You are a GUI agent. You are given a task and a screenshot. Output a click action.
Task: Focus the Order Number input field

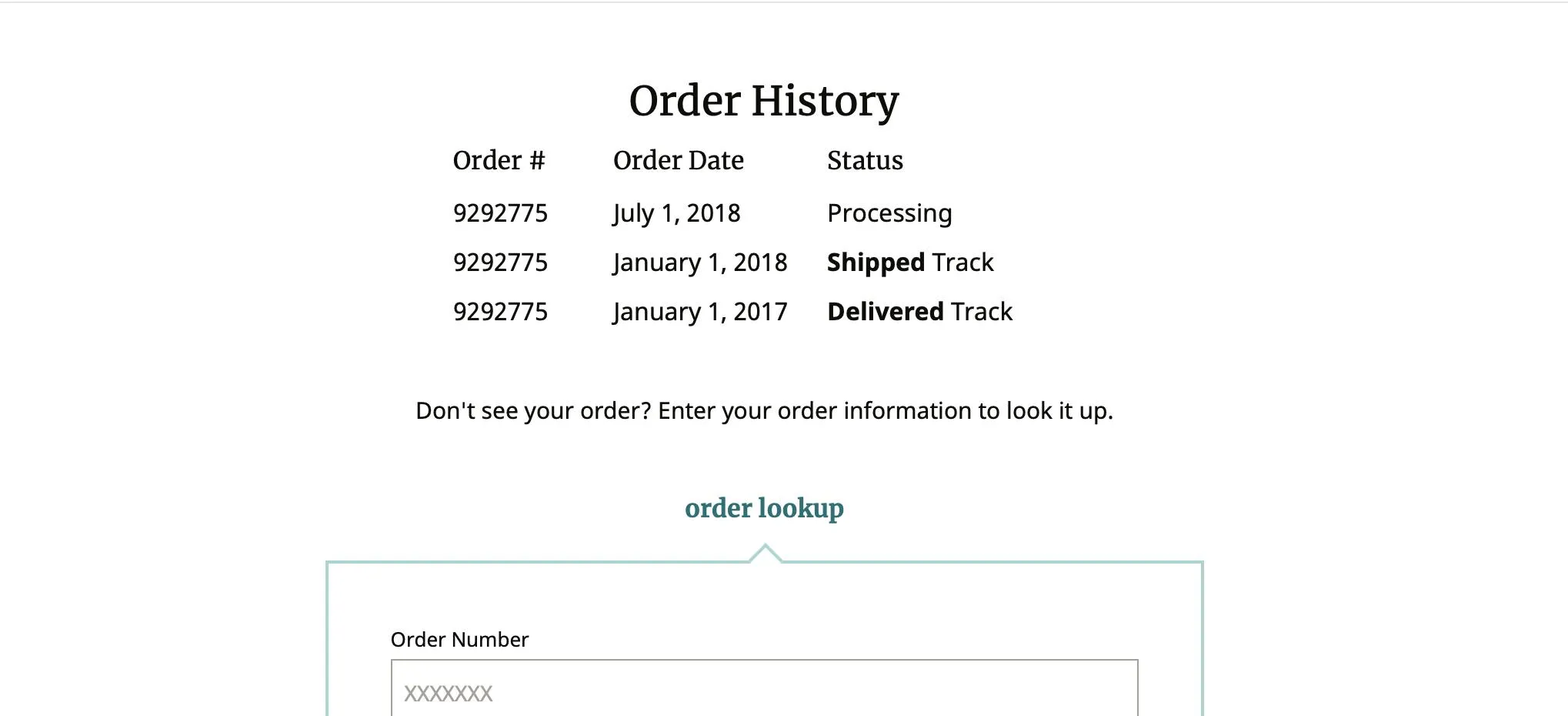[764, 688]
